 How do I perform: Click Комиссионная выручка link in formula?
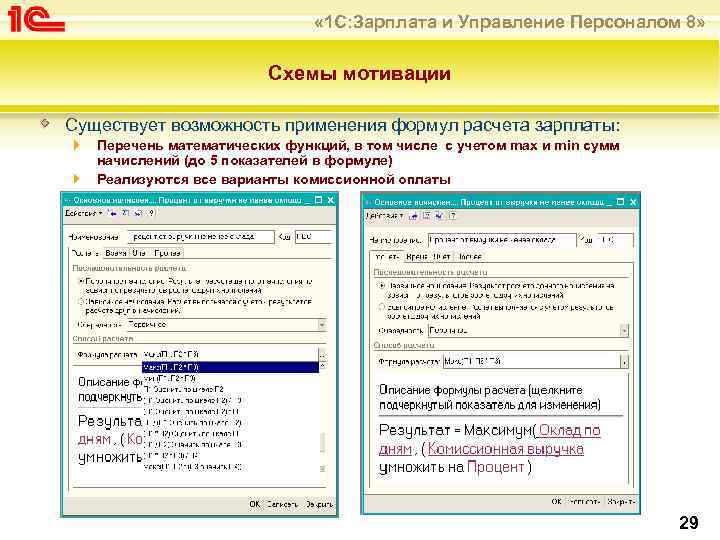point(506,449)
